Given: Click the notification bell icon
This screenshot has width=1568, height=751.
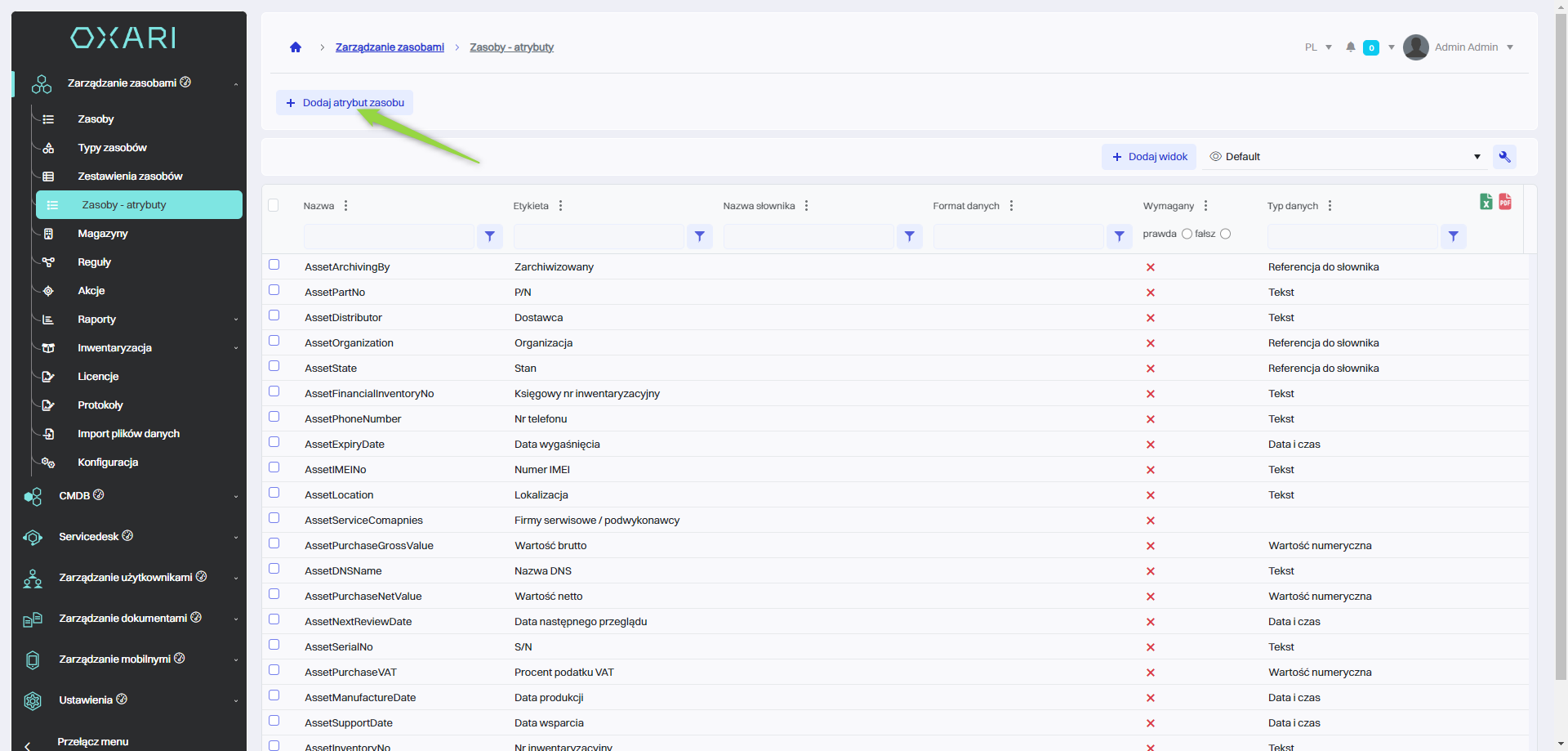Looking at the screenshot, I should click(x=1351, y=47).
